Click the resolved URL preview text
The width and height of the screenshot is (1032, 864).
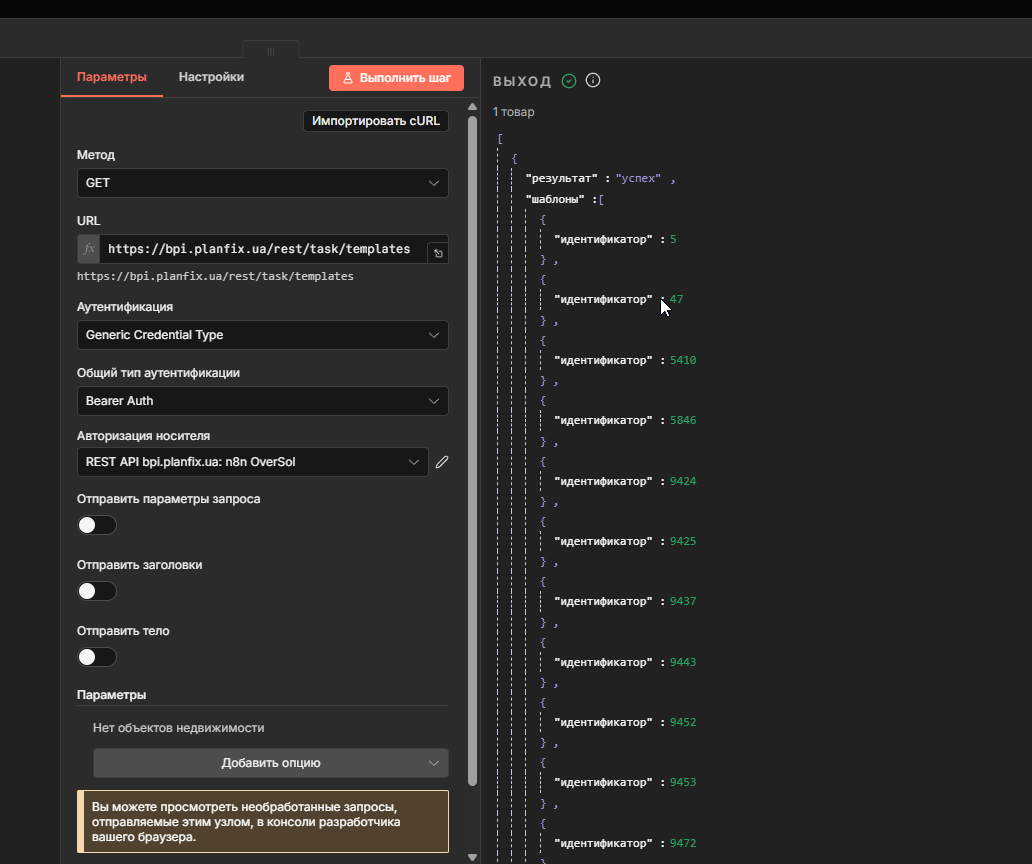pos(215,276)
